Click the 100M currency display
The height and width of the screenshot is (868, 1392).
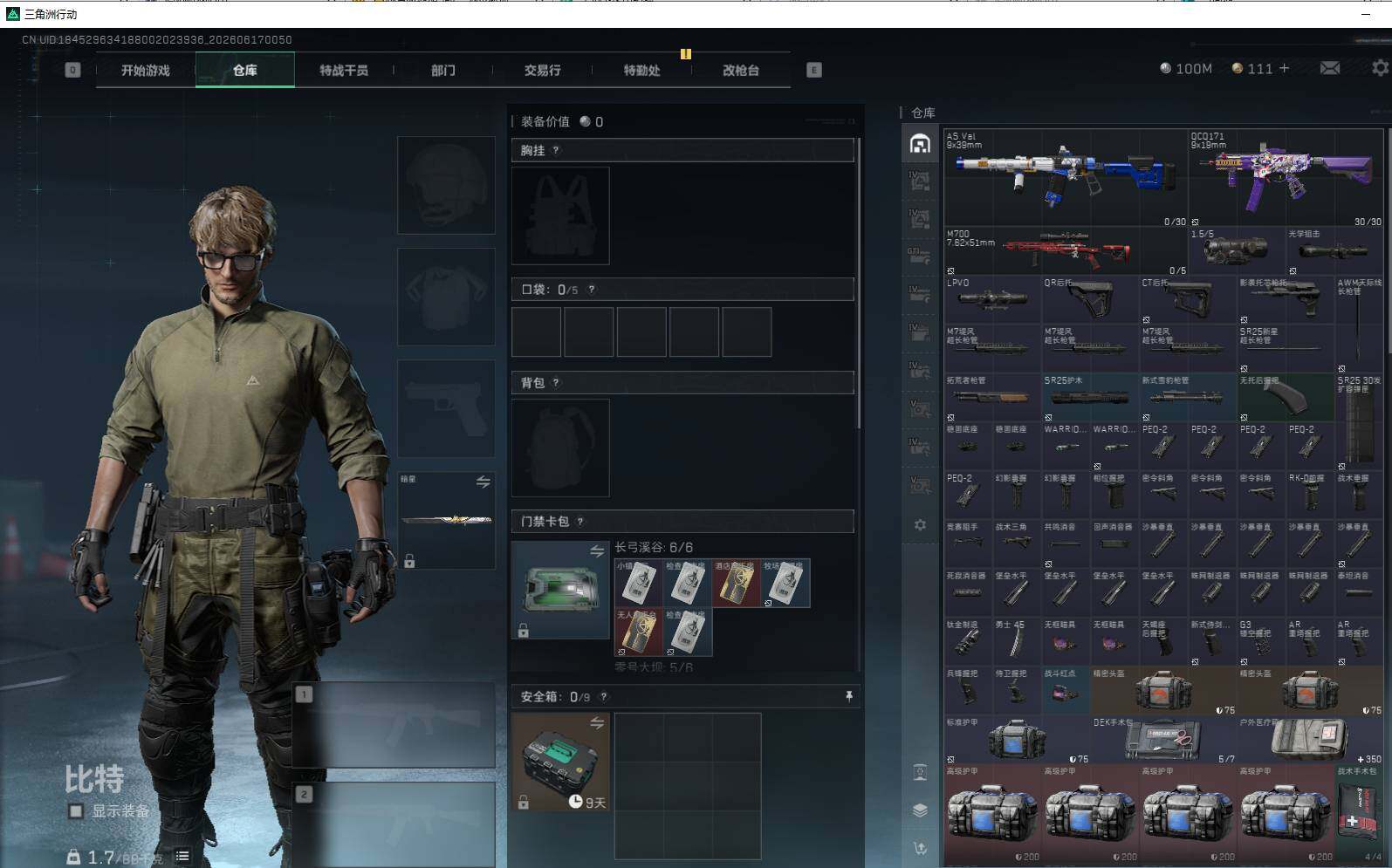click(x=1186, y=68)
